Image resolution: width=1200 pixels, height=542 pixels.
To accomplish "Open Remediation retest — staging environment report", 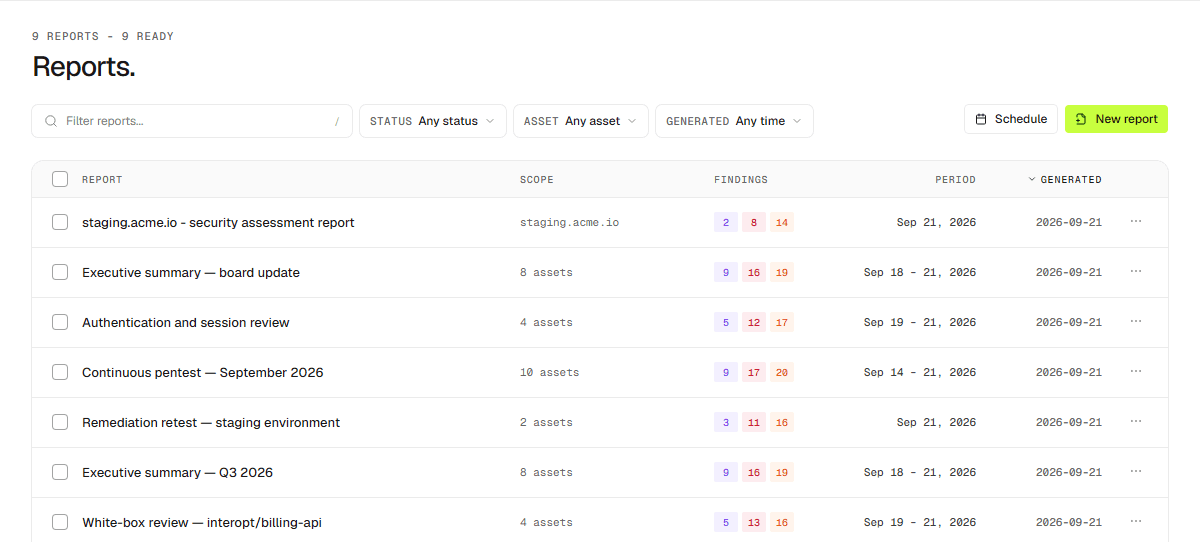I will (211, 422).
